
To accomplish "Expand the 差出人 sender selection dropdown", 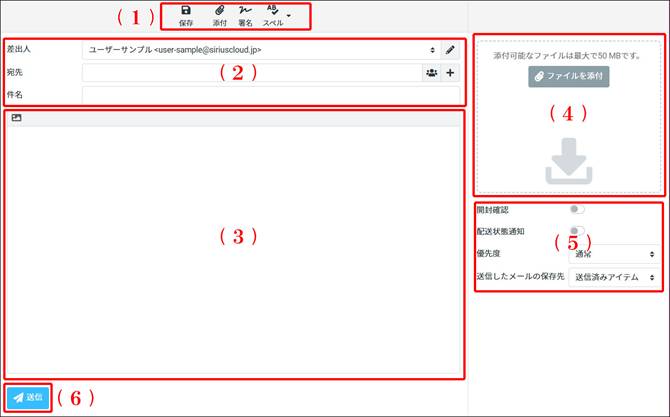I will coord(261,50).
